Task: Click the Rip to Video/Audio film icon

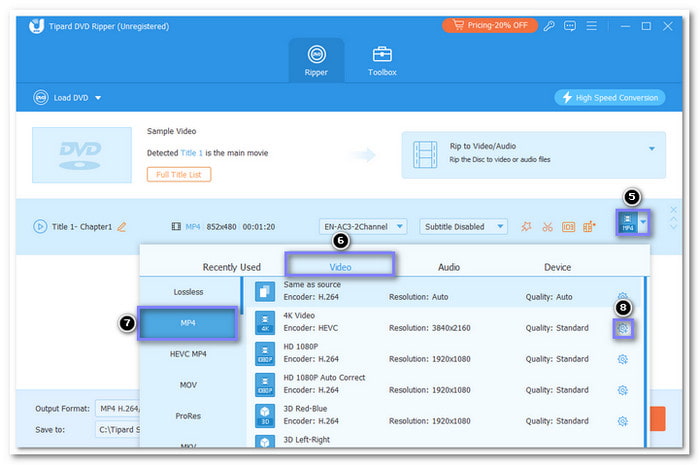Action: [425, 154]
